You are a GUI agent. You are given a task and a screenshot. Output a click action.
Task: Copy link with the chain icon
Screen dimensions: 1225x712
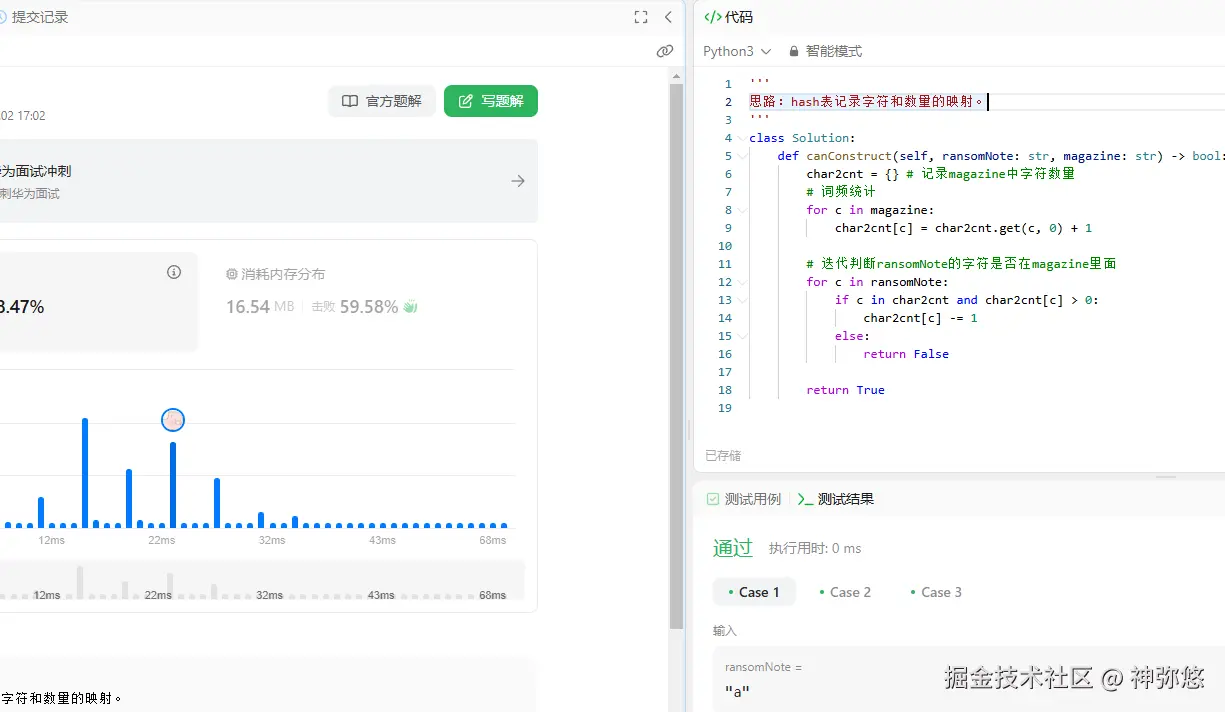(664, 51)
